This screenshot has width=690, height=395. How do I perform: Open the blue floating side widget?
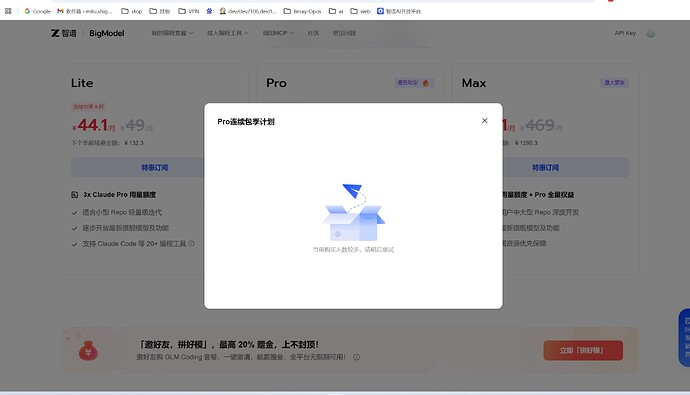click(684, 337)
